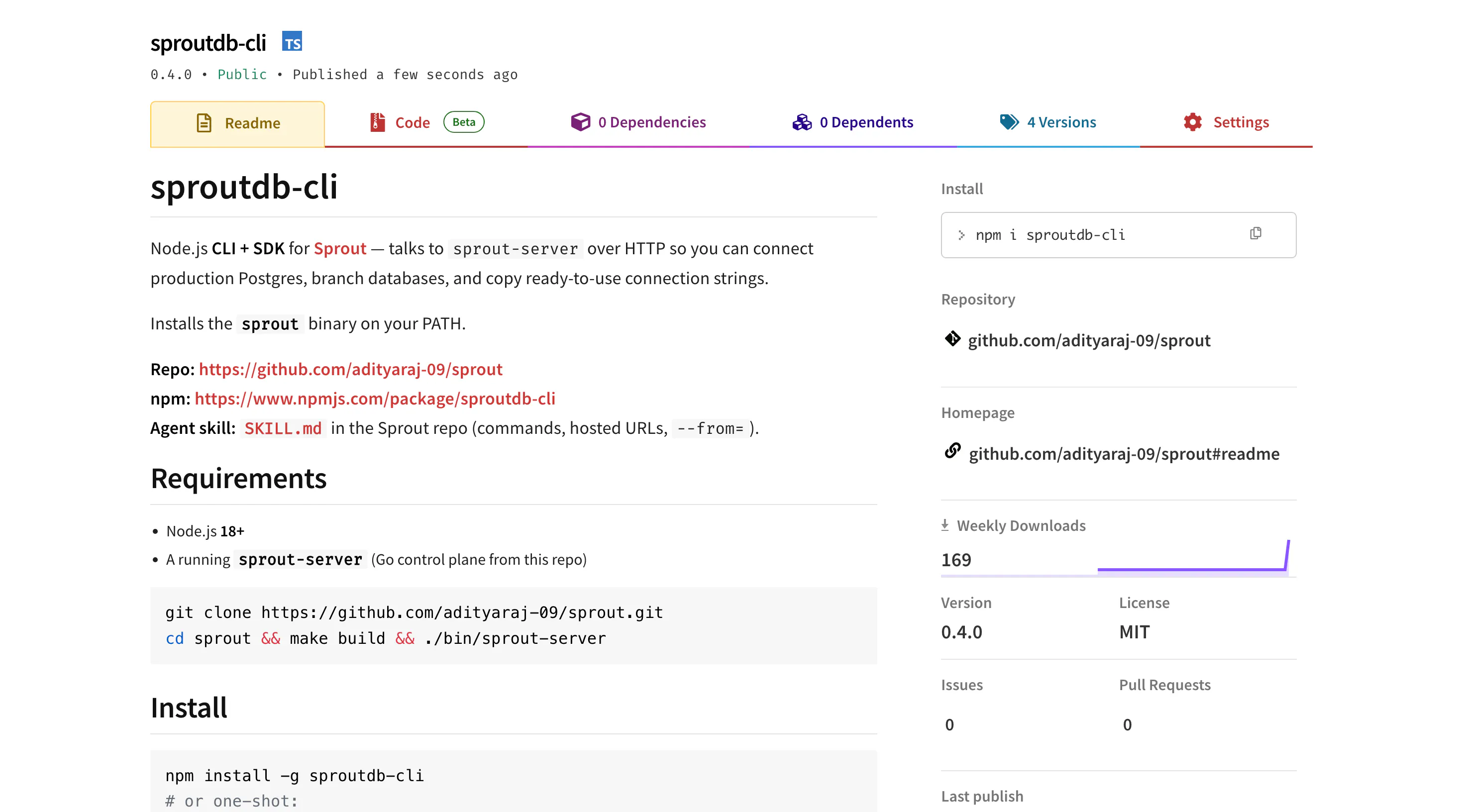1460x812 pixels.
Task: Click the Code zip-file icon
Action: pos(378,122)
